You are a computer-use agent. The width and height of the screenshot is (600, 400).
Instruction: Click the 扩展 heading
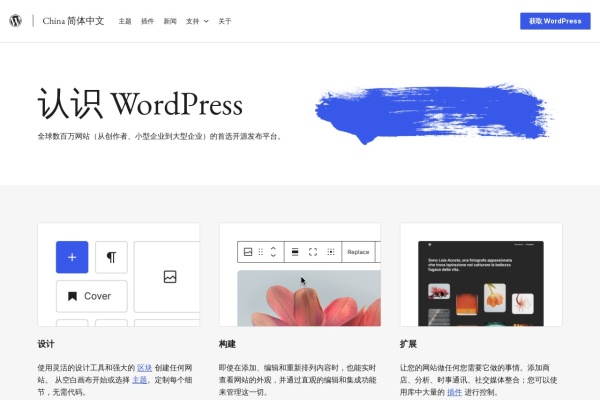click(x=408, y=344)
